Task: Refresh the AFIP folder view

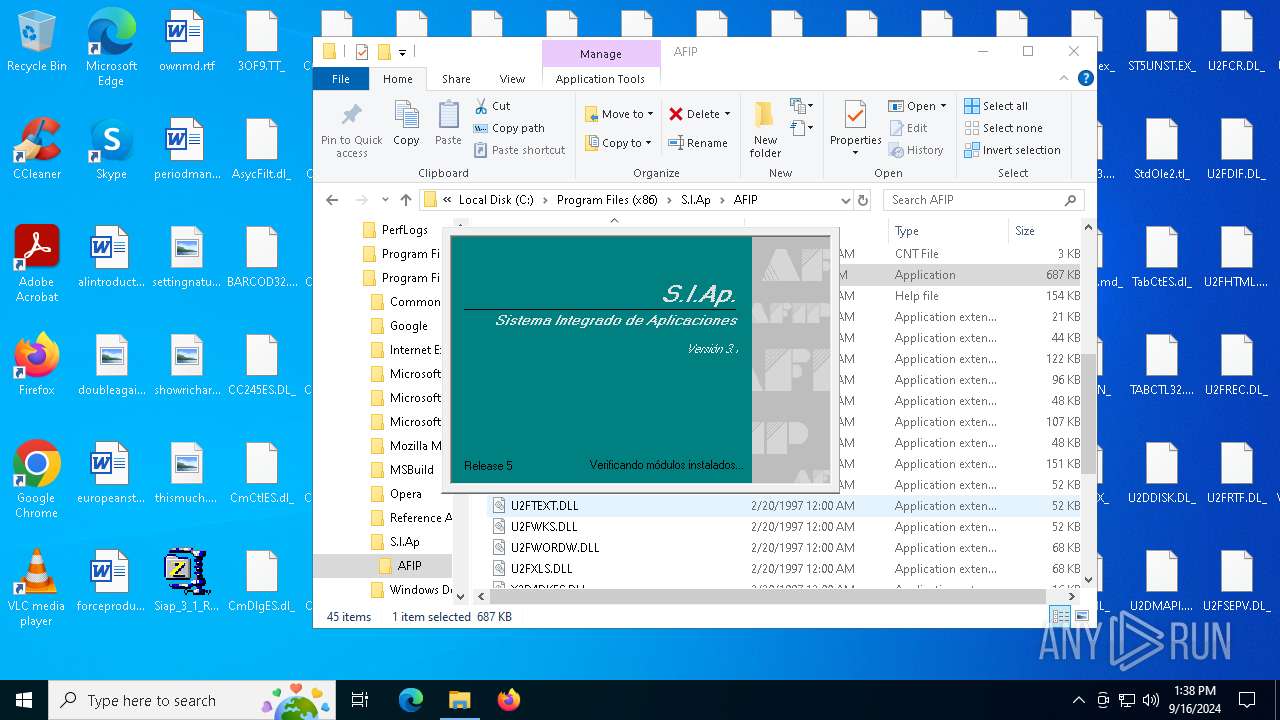Action: point(864,200)
